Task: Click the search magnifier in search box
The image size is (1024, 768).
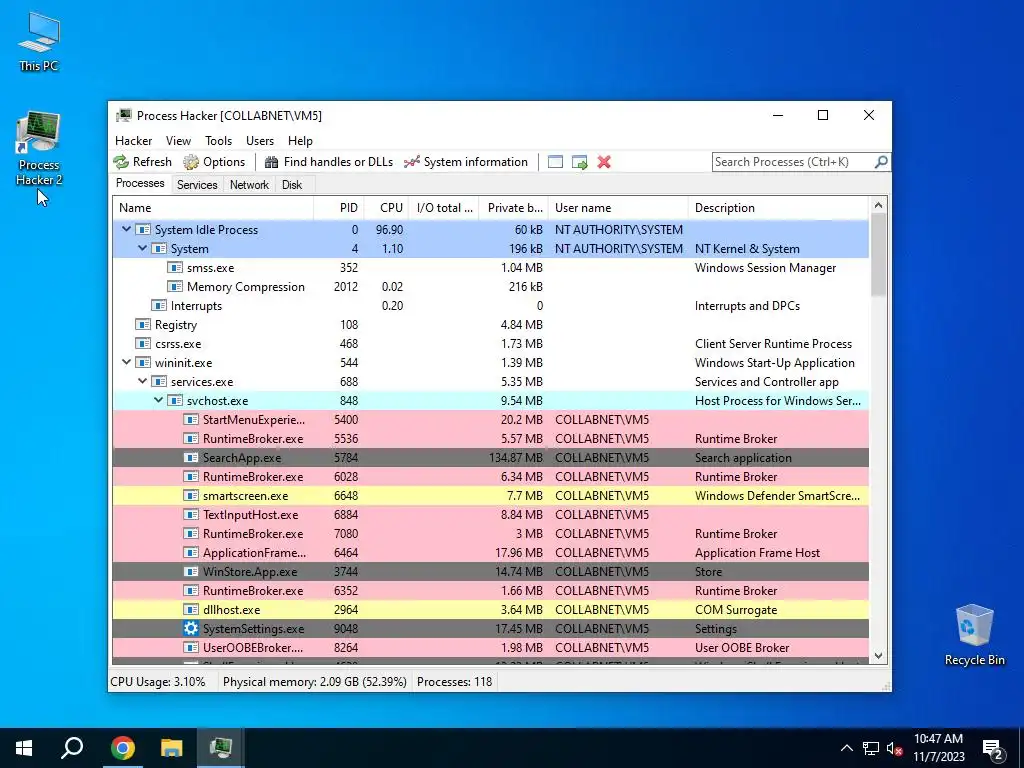Action: [880, 161]
